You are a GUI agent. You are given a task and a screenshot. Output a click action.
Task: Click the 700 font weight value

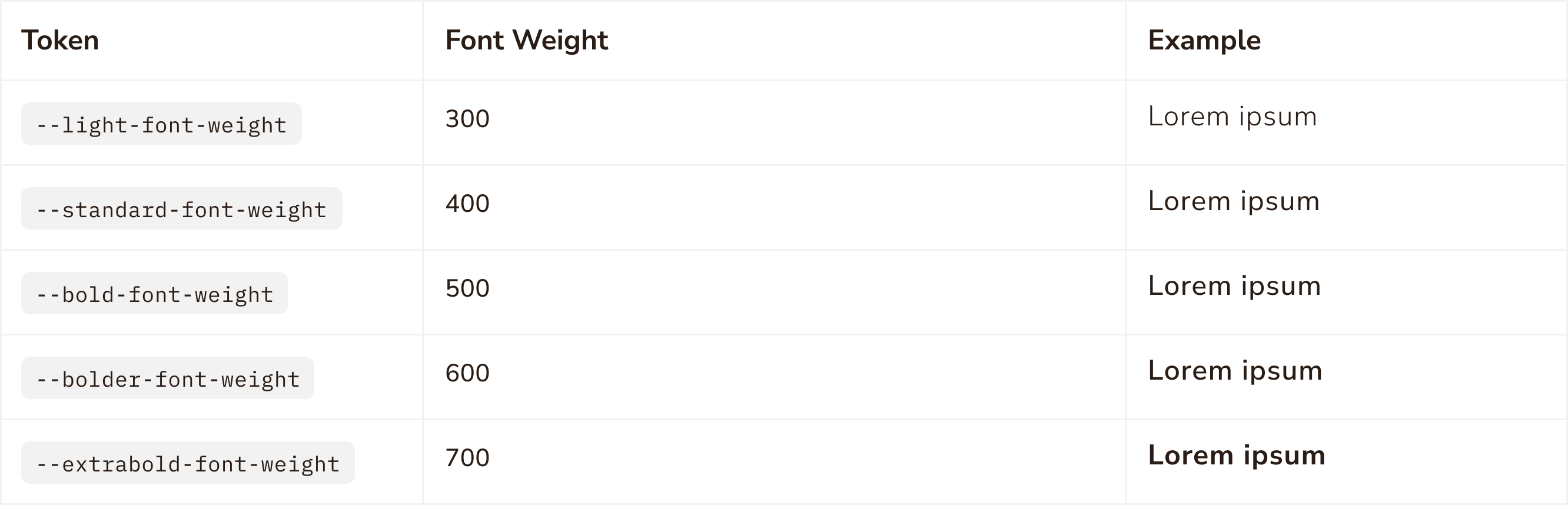pos(467,457)
